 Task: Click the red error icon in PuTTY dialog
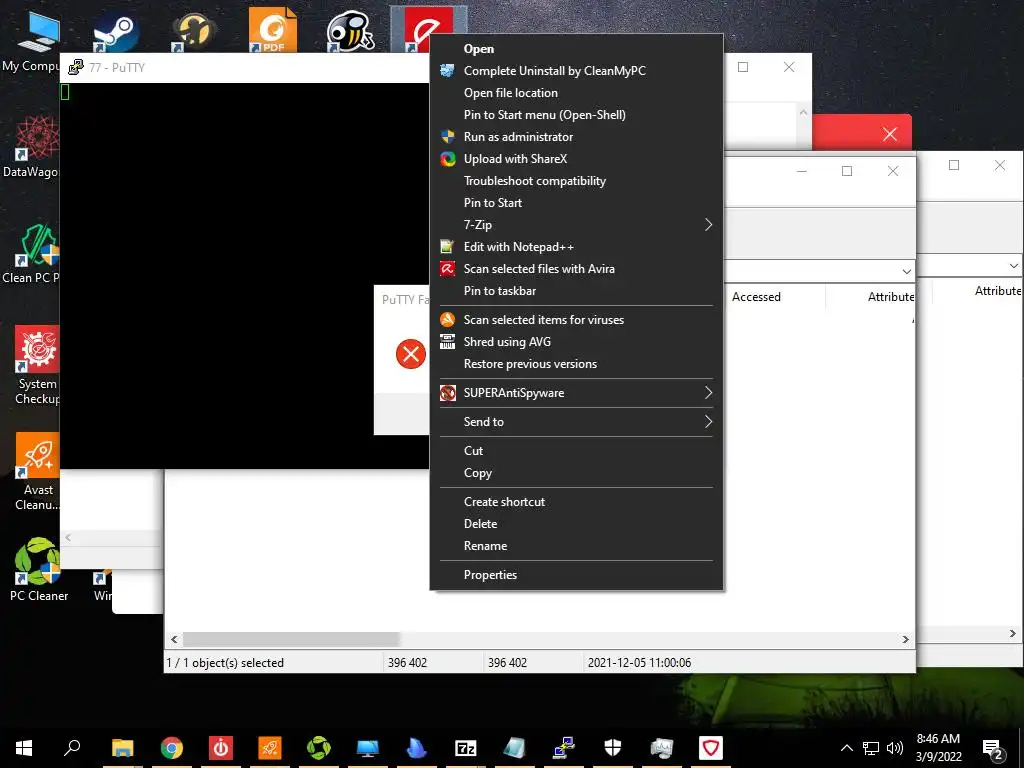point(411,354)
